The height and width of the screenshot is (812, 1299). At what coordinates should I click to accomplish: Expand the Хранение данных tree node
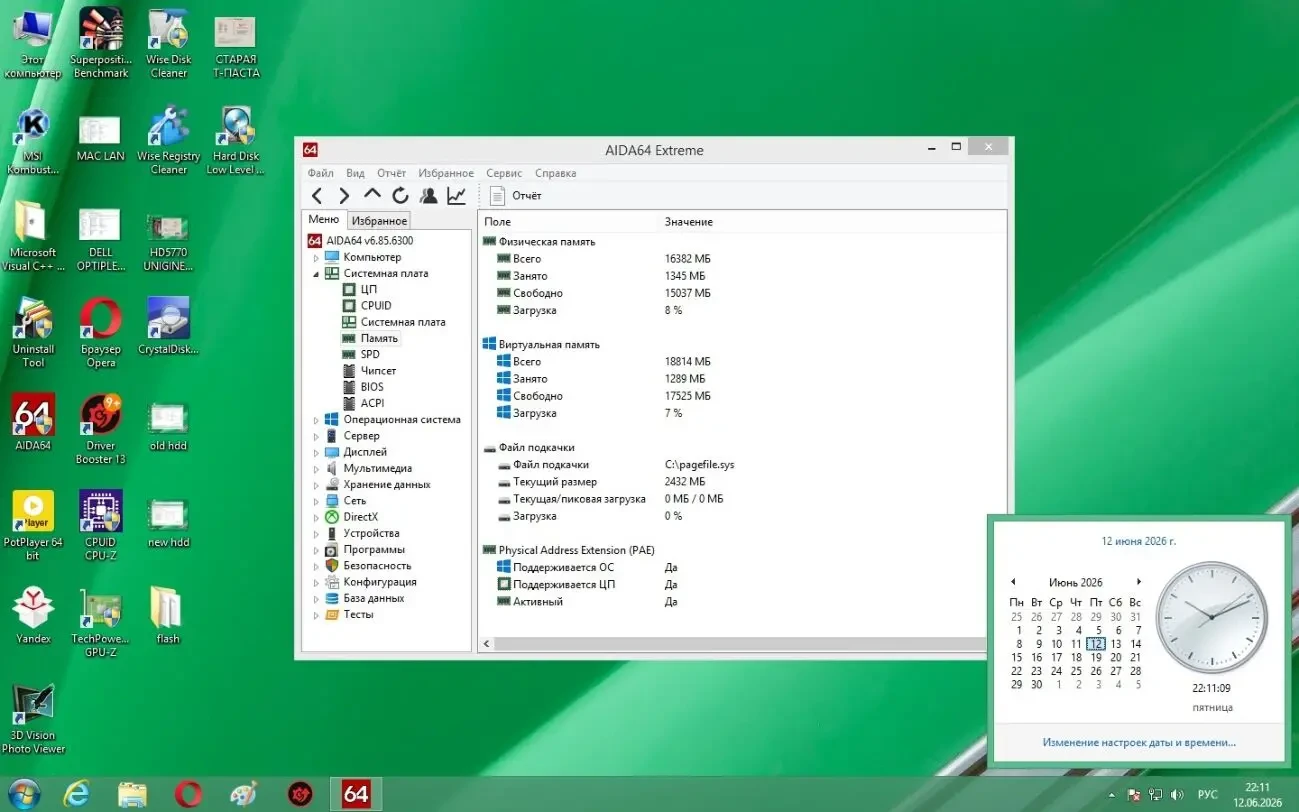(317, 485)
